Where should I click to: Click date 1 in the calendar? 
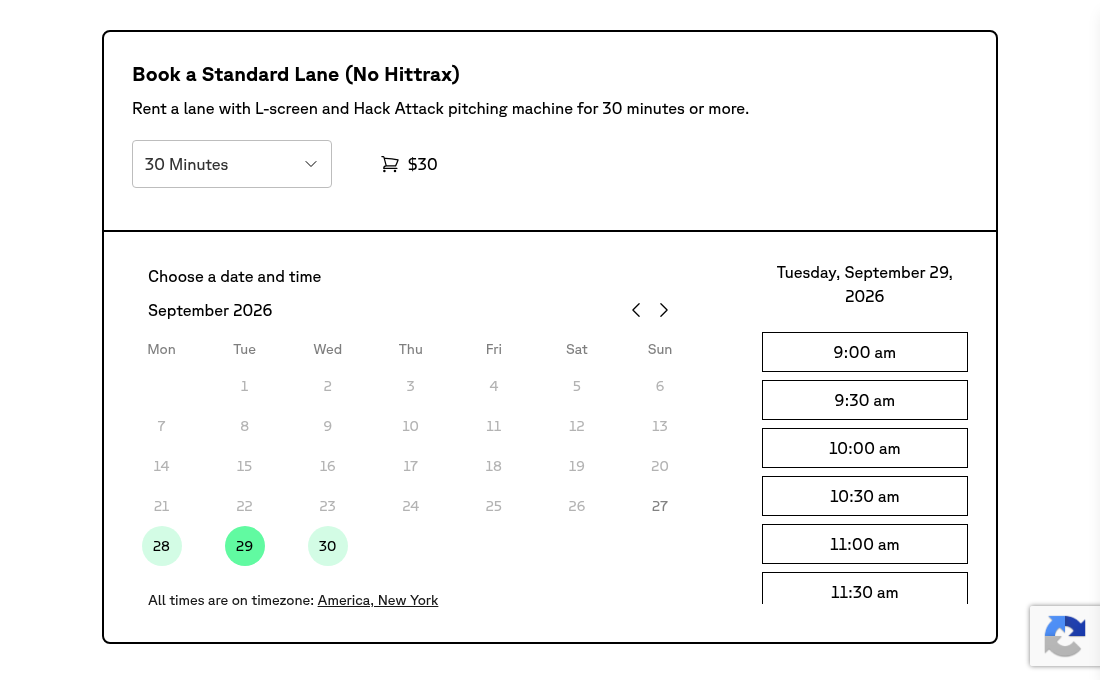(244, 386)
